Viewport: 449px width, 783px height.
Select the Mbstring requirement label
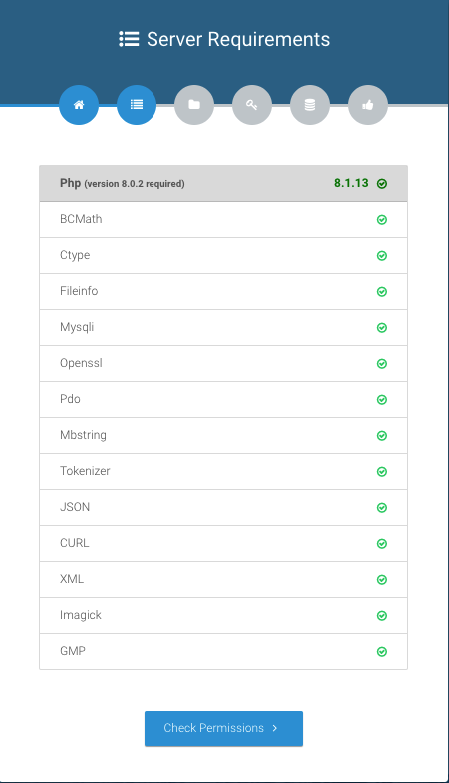tap(83, 435)
